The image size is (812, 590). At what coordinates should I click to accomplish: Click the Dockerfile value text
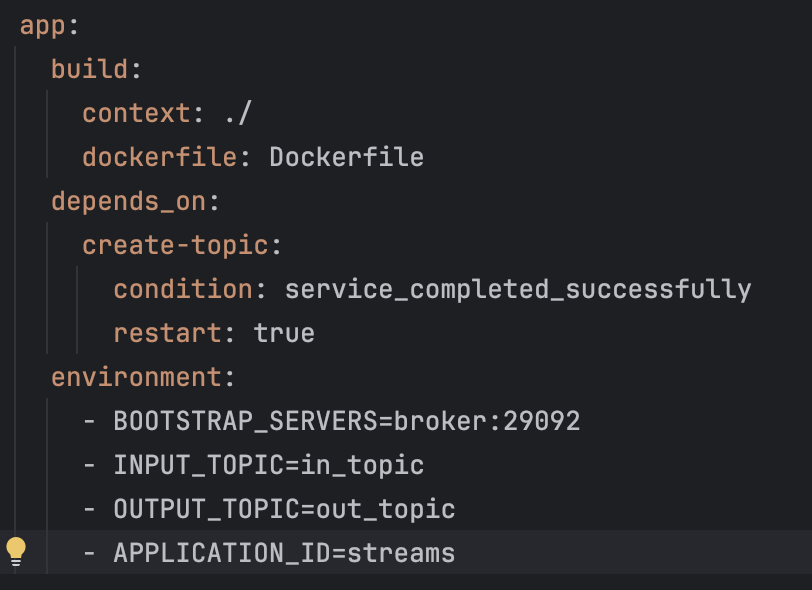pyautogui.click(x=346, y=157)
